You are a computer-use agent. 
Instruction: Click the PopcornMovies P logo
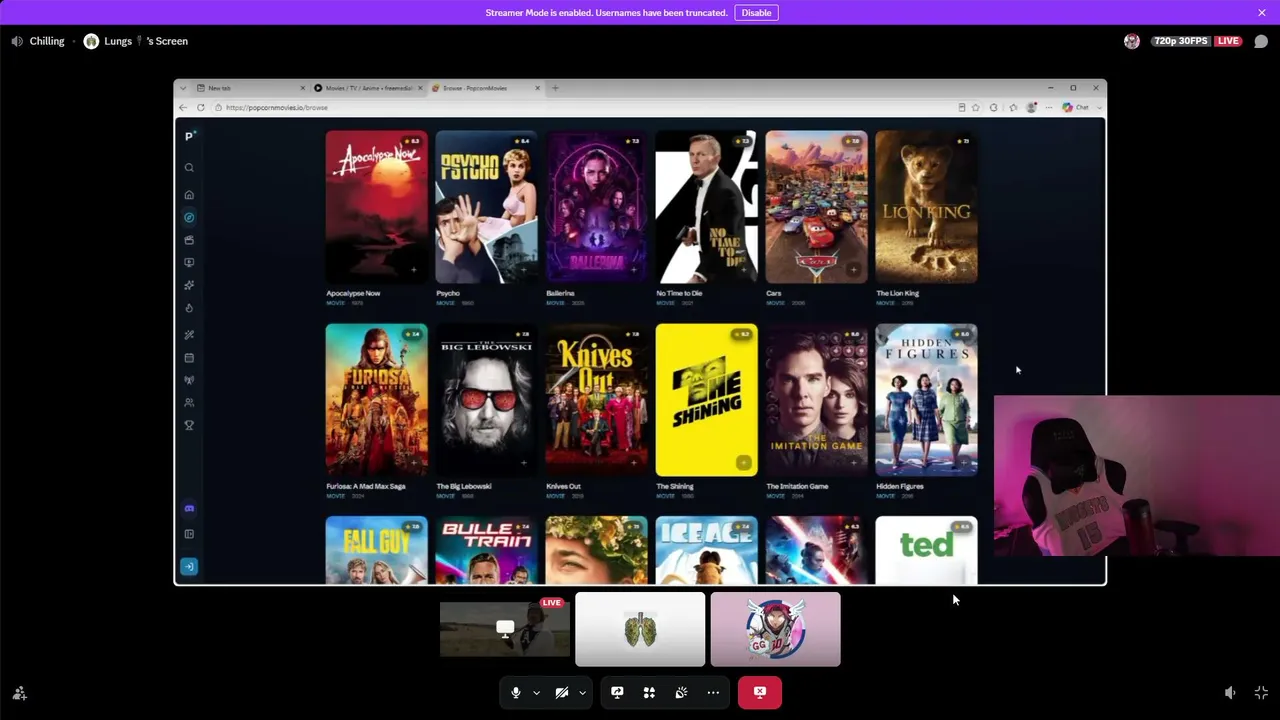189,136
